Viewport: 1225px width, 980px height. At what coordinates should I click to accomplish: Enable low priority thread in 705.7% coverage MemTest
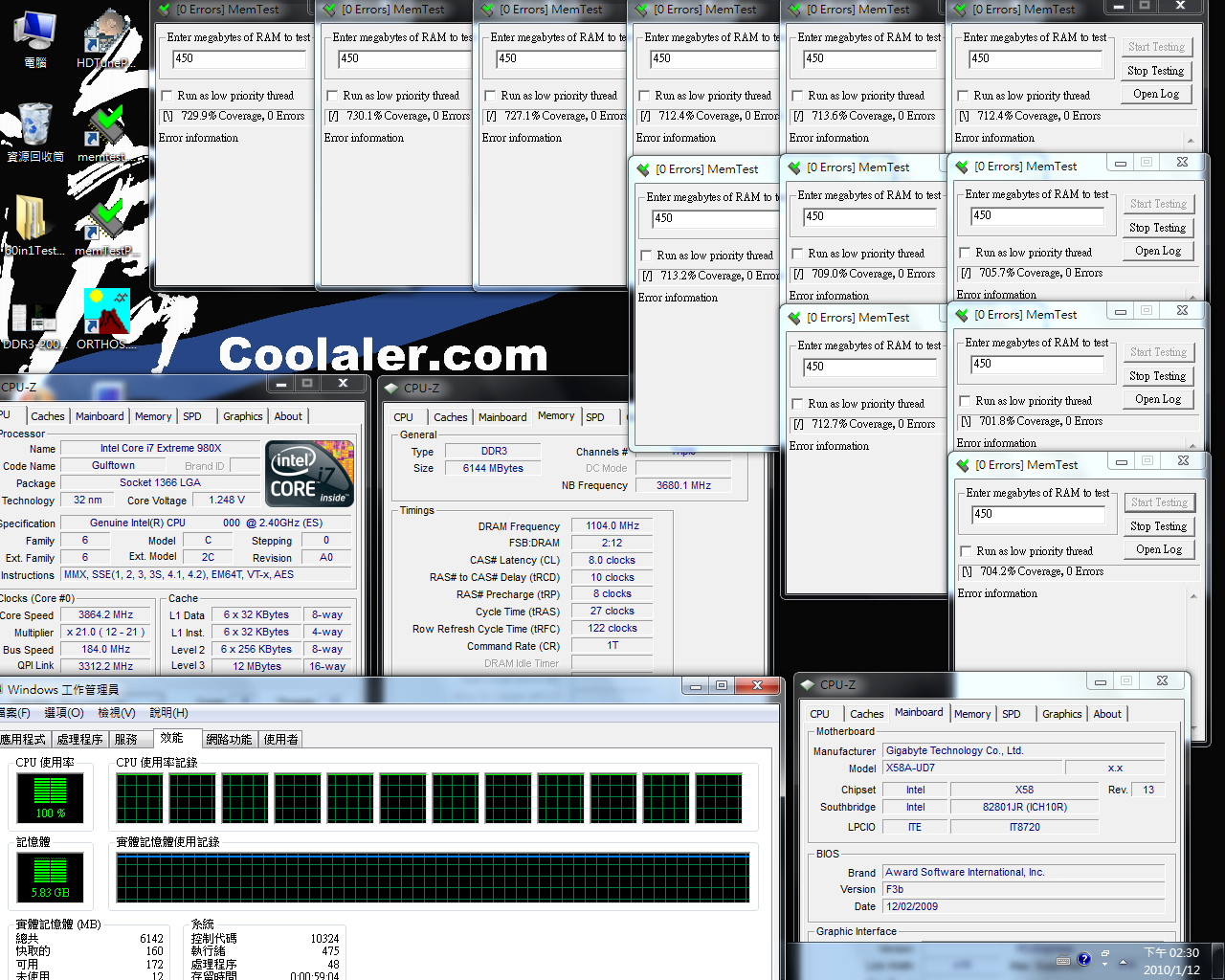966,253
